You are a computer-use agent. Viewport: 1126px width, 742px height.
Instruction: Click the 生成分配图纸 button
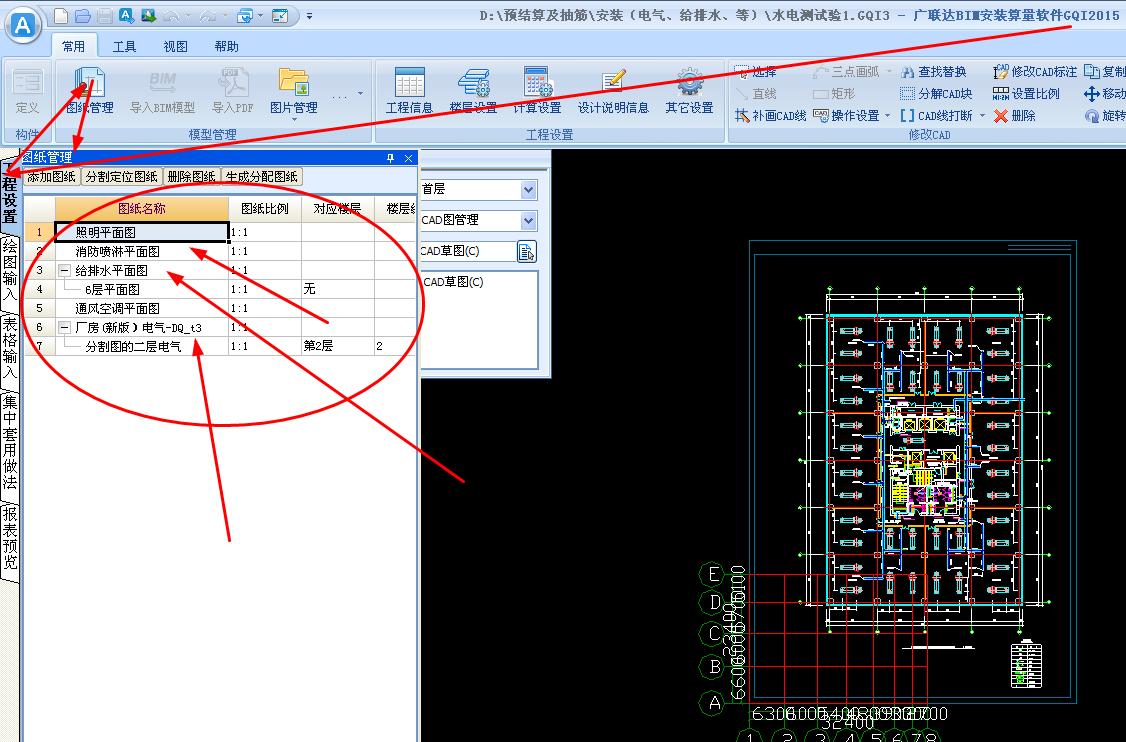tap(261, 177)
